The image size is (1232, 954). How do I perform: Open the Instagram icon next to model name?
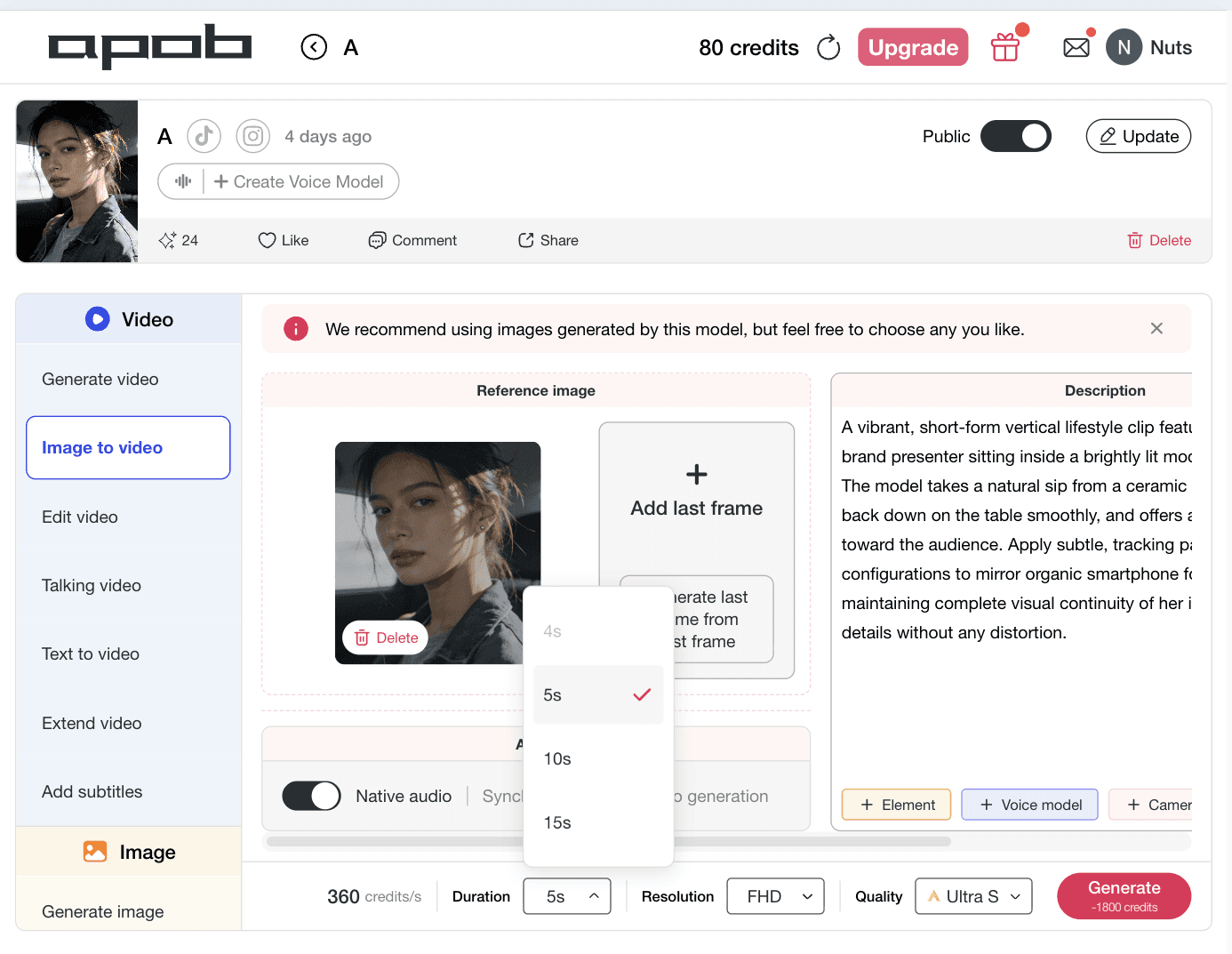253,136
